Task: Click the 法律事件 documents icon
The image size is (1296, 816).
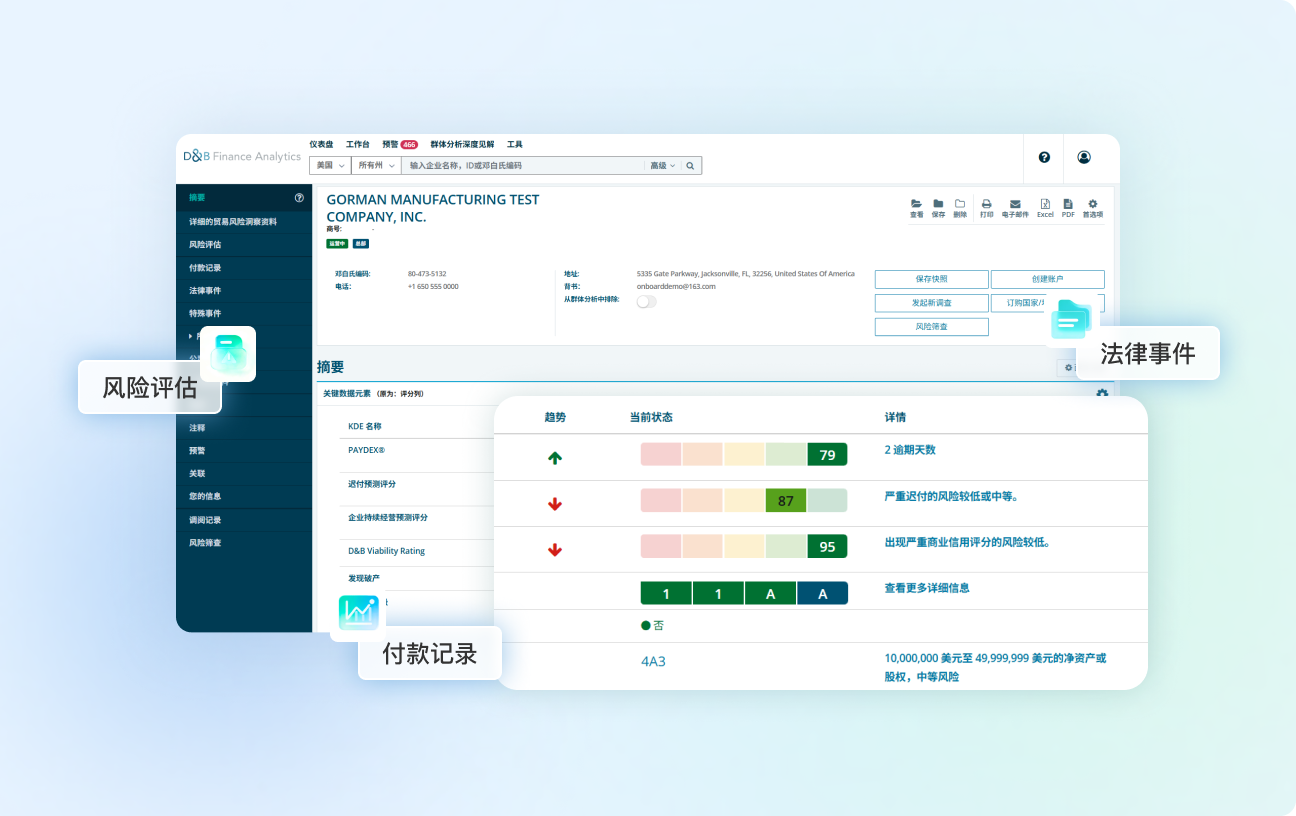Action: click(x=1072, y=322)
